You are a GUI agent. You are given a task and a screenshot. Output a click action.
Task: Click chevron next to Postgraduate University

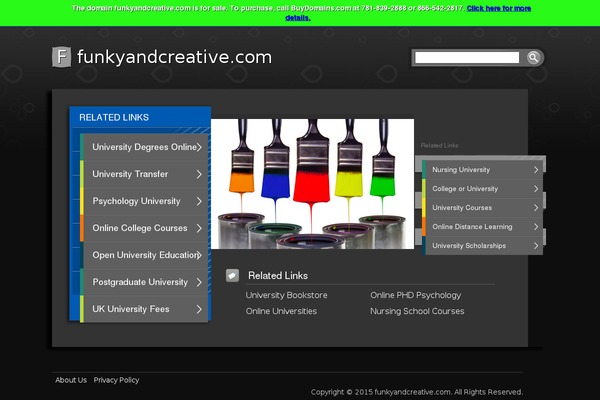(x=199, y=282)
